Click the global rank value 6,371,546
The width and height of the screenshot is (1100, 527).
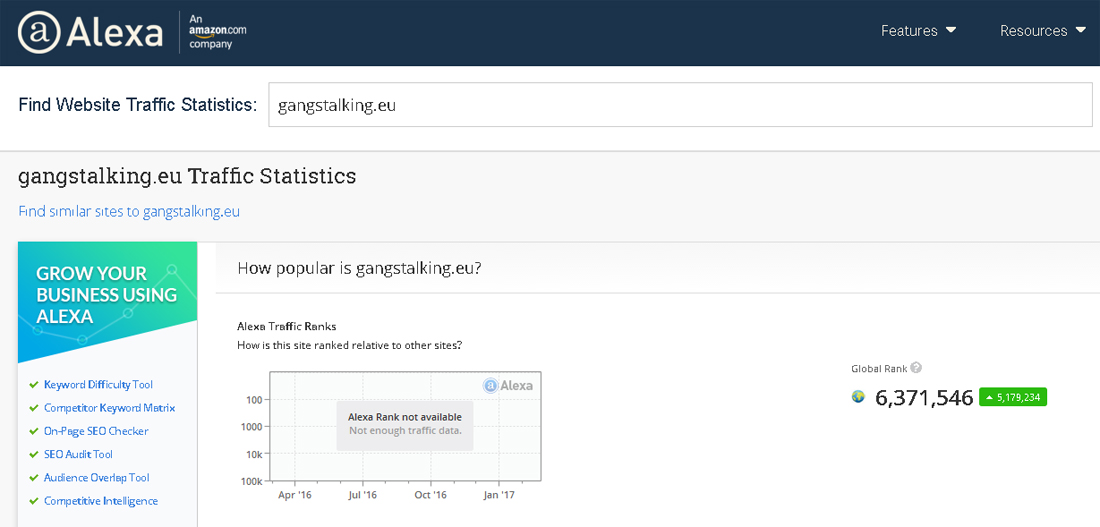pyautogui.click(x=924, y=397)
